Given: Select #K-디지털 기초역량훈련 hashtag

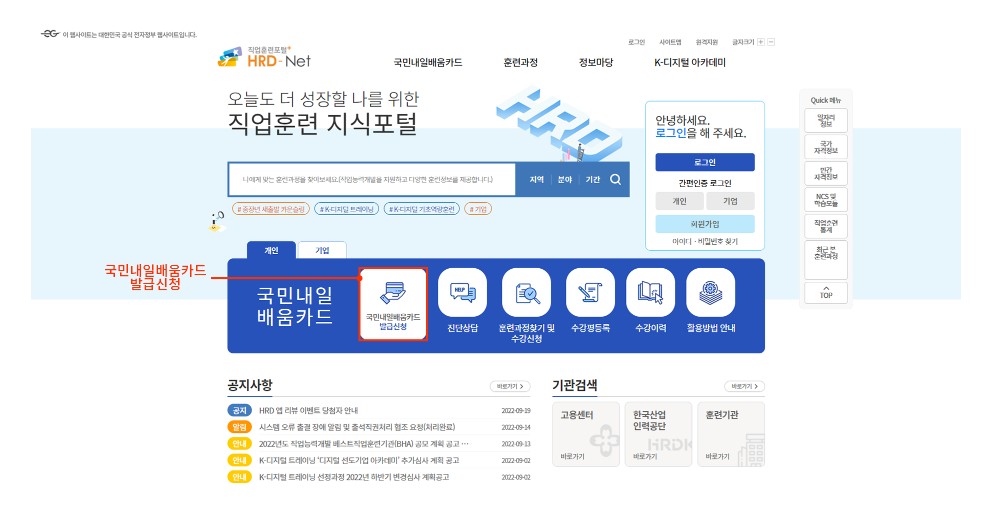Looking at the screenshot, I should coord(421,208).
